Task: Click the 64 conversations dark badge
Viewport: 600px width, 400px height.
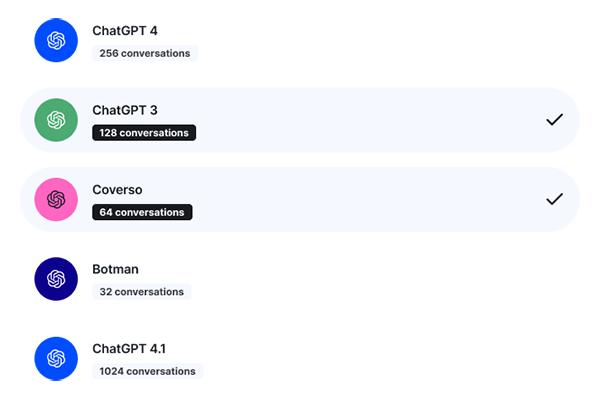Action: (x=142, y=212)
